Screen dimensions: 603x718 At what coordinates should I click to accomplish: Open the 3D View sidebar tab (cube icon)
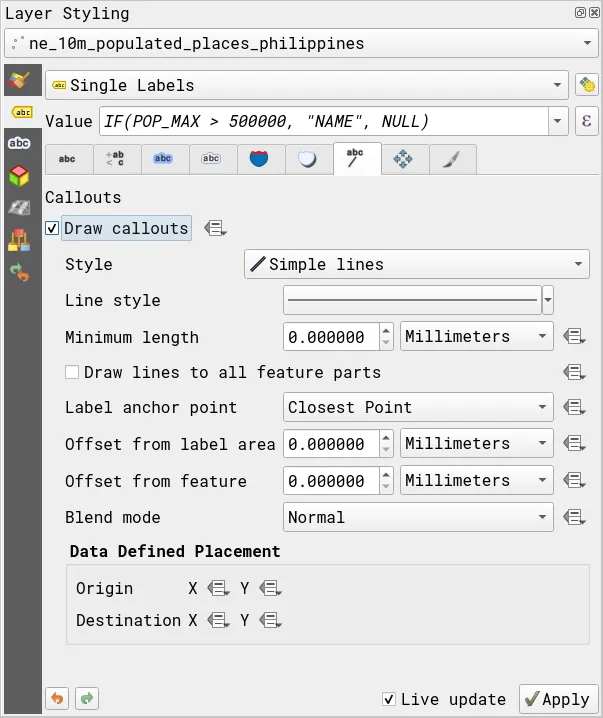pyautogui.click(x=19, y=176)
